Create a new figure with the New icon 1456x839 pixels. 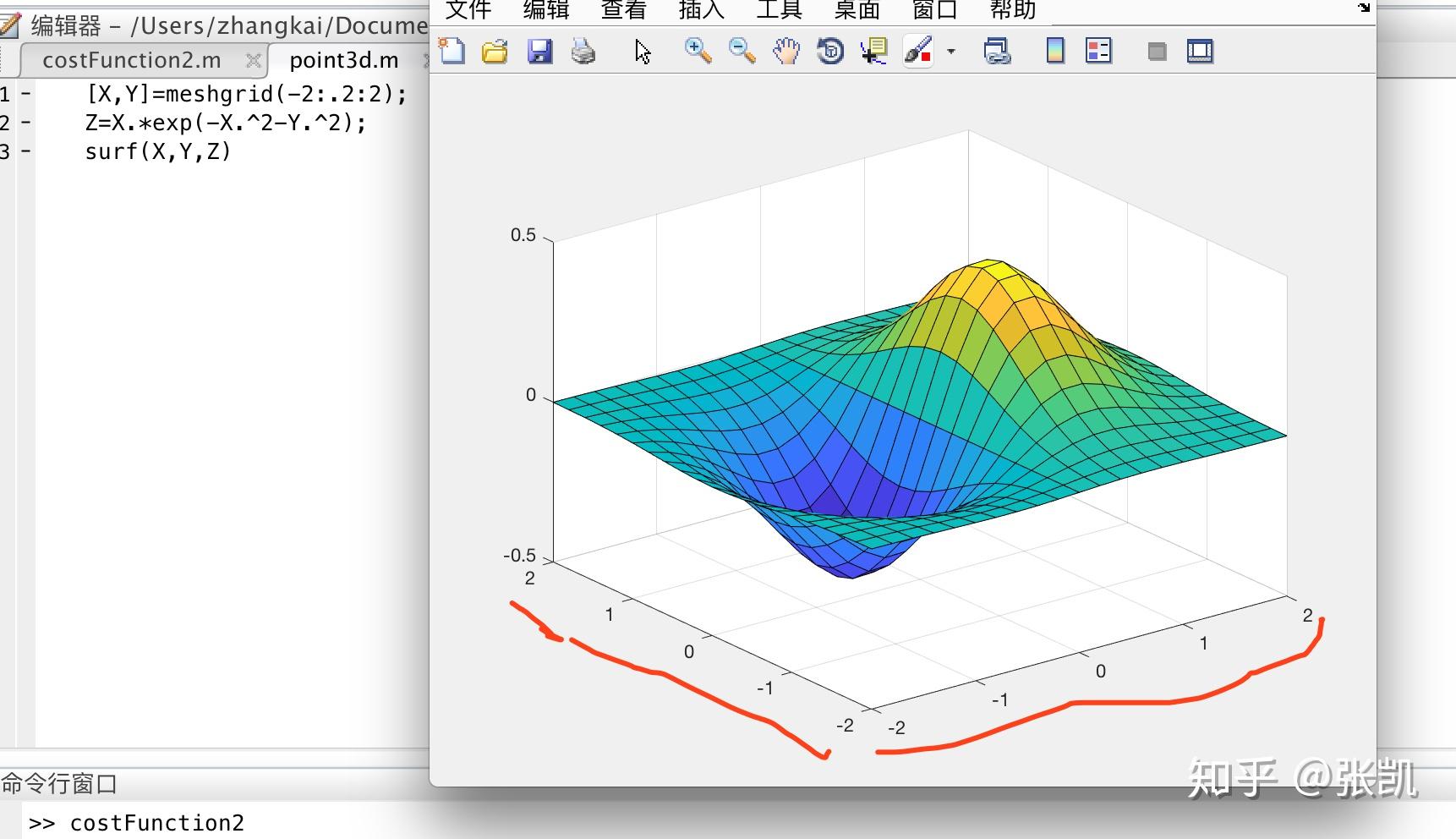click(x=453, y=51)
